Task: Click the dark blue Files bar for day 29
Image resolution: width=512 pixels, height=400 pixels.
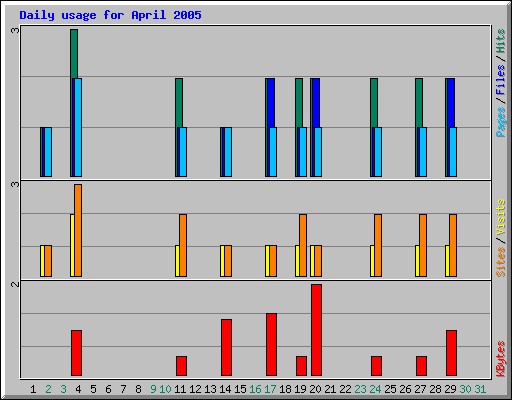Action: pyautogui.click(x=451, y=103)
